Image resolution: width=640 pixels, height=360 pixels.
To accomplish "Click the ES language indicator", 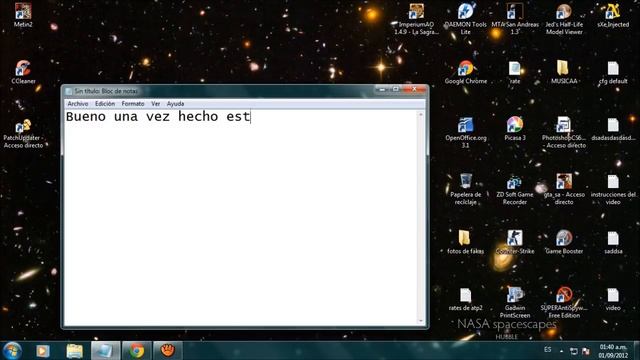I will [x=547, y=350].
